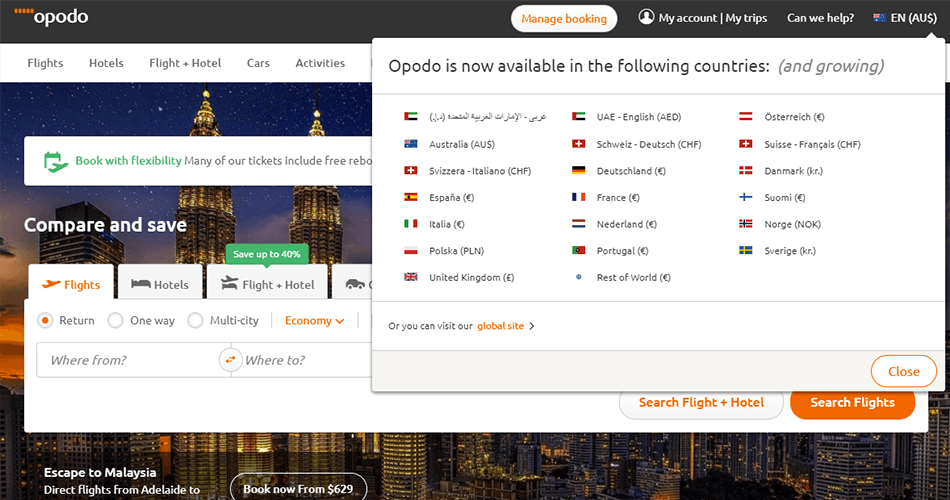The height and width of the screenshot is (500, 950).
Task: Click the Norwegian flag beside Norge
Action: pyautogui.click(x=746, y=224)
